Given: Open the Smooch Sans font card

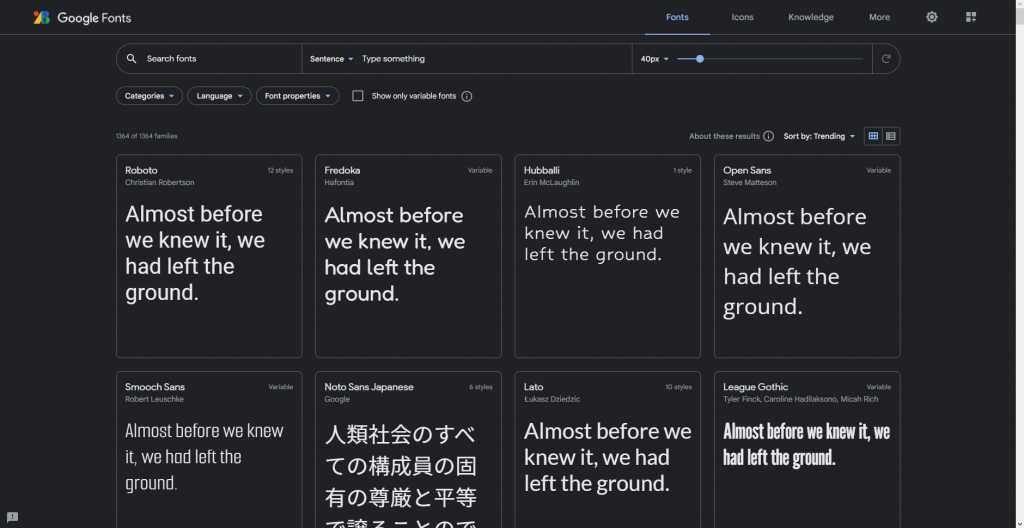Looking at the screenshot, I should pos(209,450).
